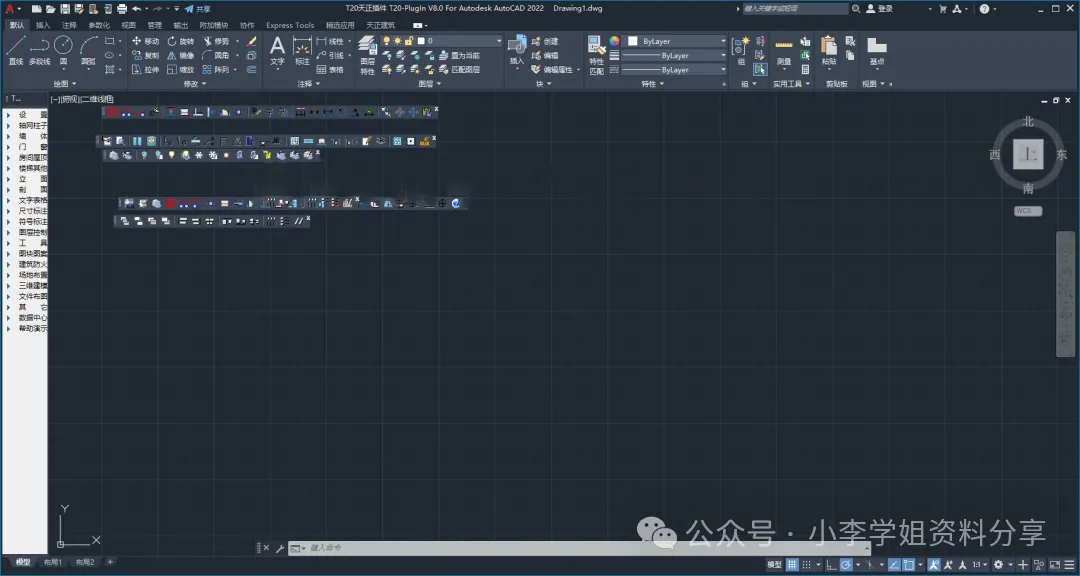
Task: Toggle ortho mode in status bar
Action: [x=831, y=565]
